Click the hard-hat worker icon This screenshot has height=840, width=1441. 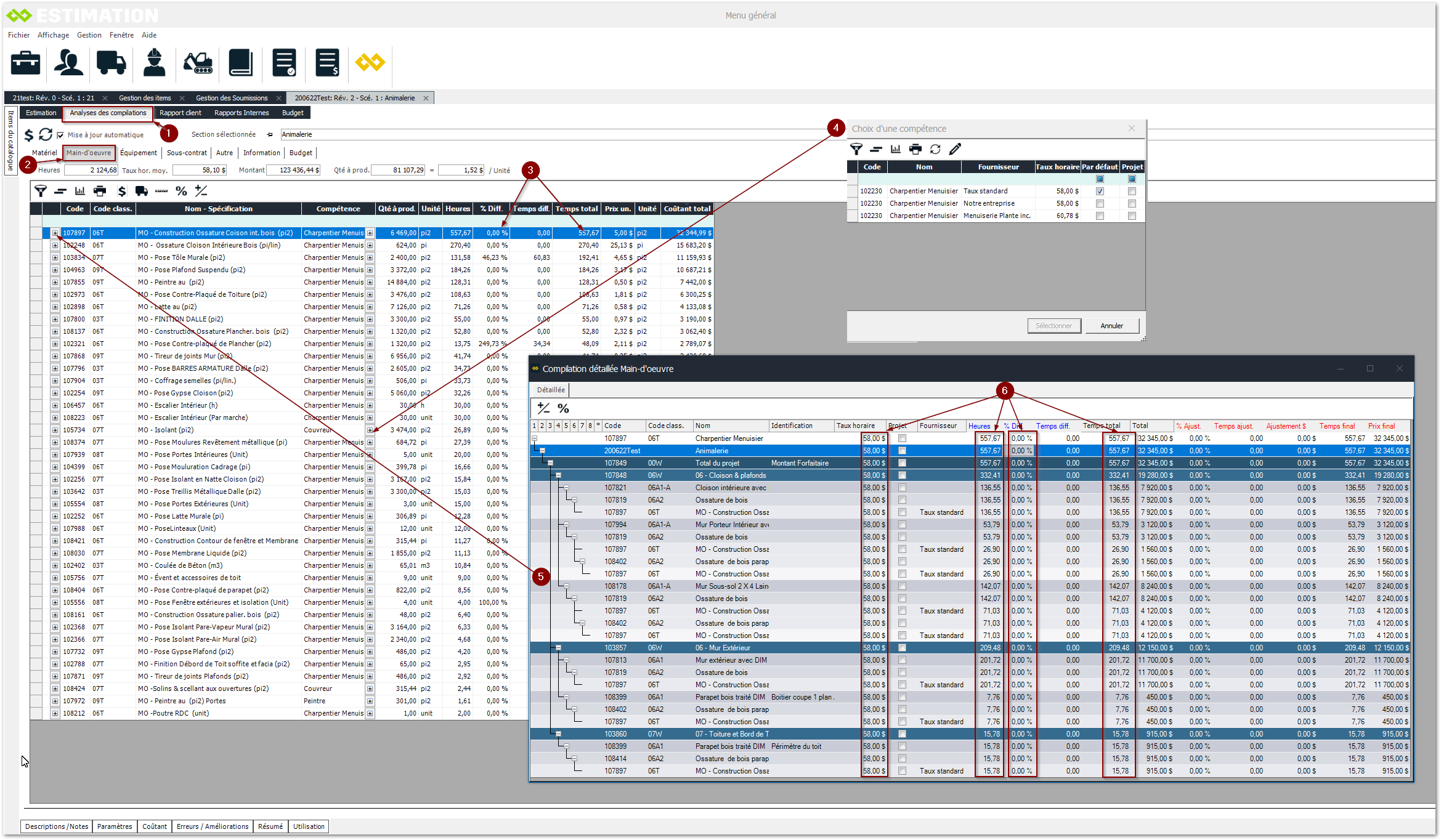pyautogui.click(x=154, y=63)
